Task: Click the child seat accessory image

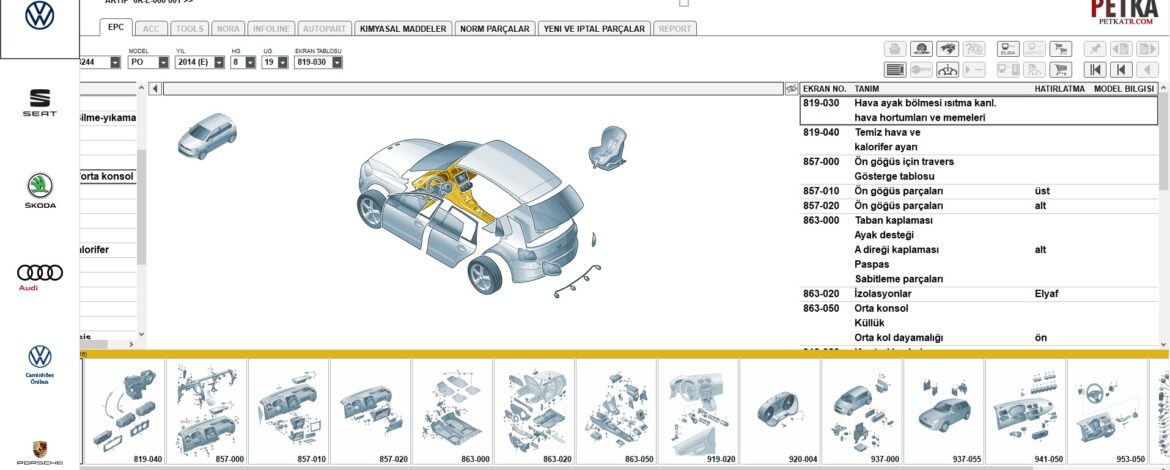Action: pos(607,147)
